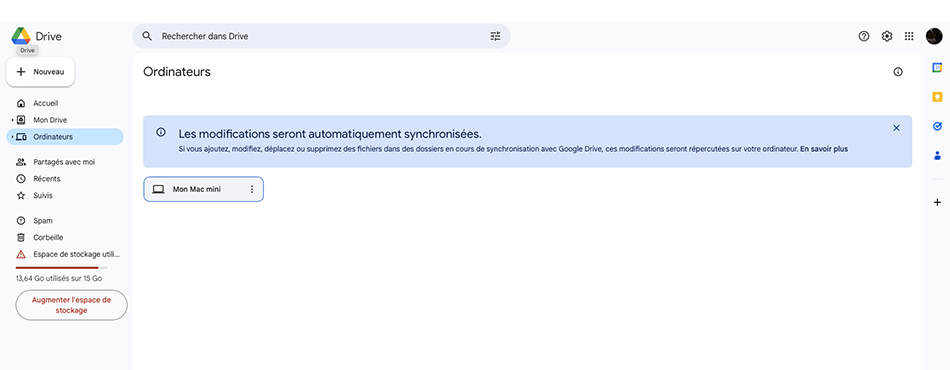Image resolution: width=950 pixels, height=370 pixels.
Task: Click the Nouveau button
Action: 40,72
